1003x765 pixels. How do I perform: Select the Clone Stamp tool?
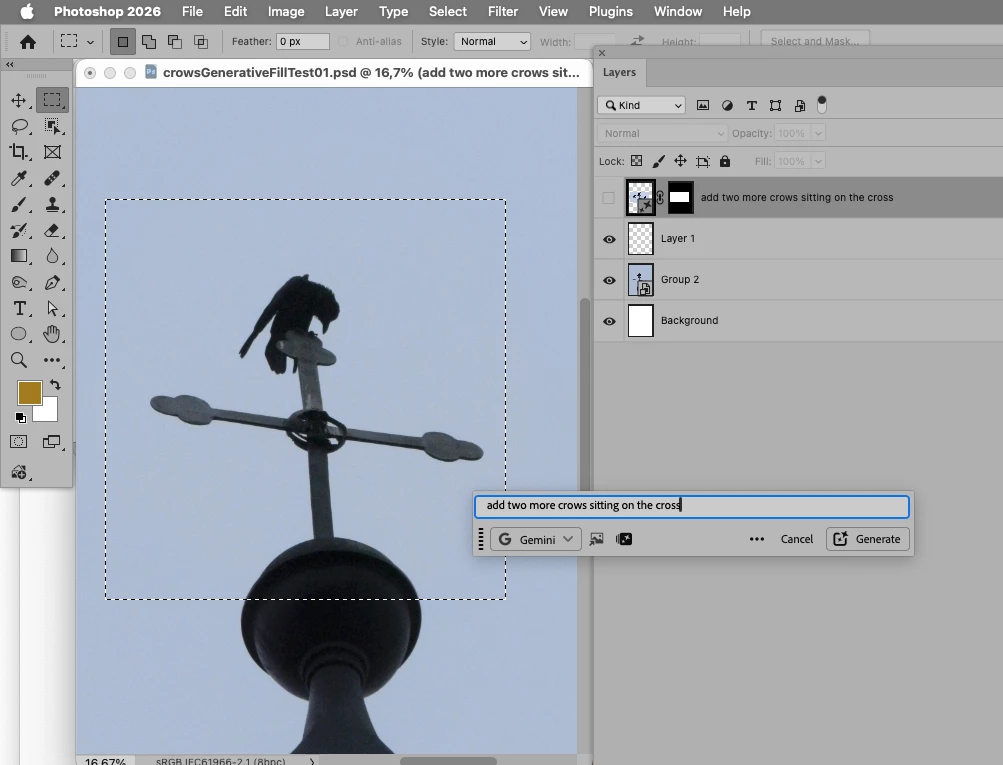52,205
